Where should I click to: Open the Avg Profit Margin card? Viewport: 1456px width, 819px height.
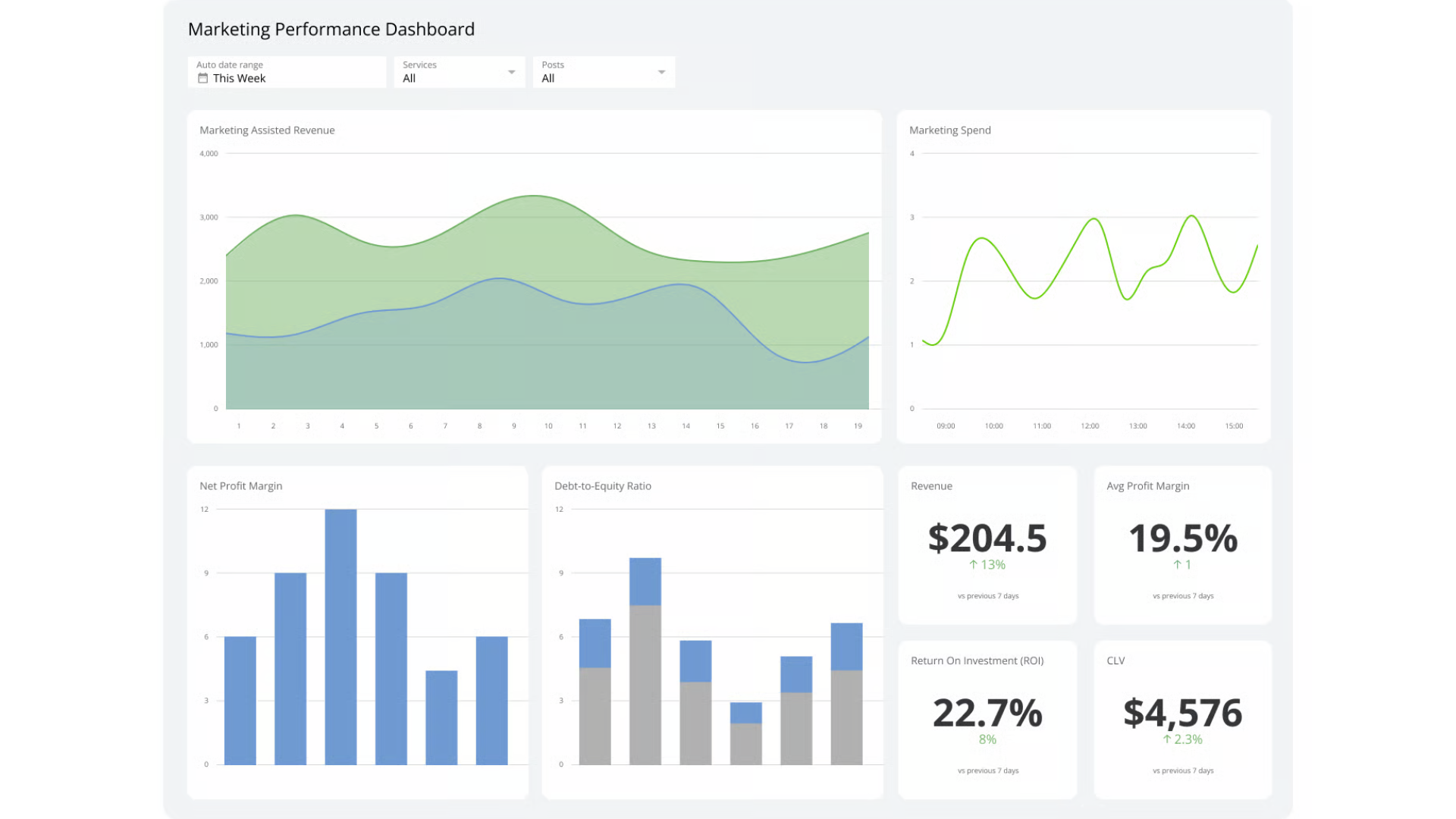point(1182,544)
